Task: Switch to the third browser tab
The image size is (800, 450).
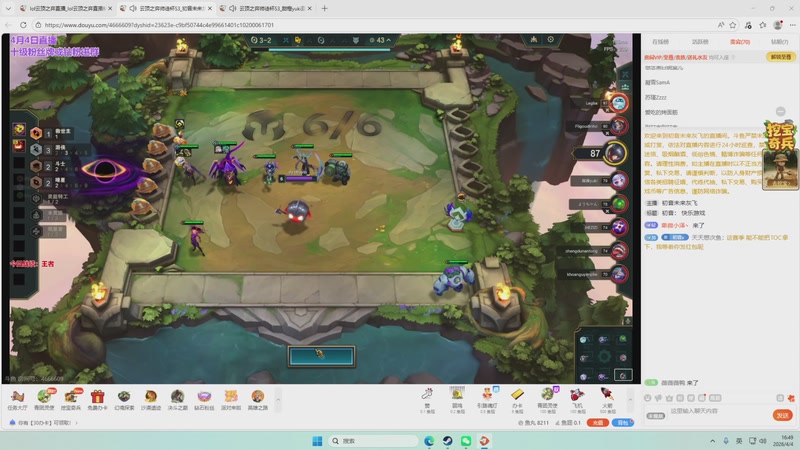Action: (x=266, y=8)
